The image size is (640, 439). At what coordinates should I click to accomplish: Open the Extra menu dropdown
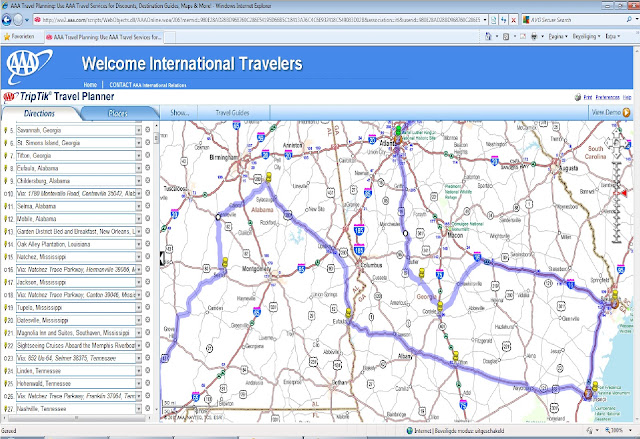click(612, 36)
